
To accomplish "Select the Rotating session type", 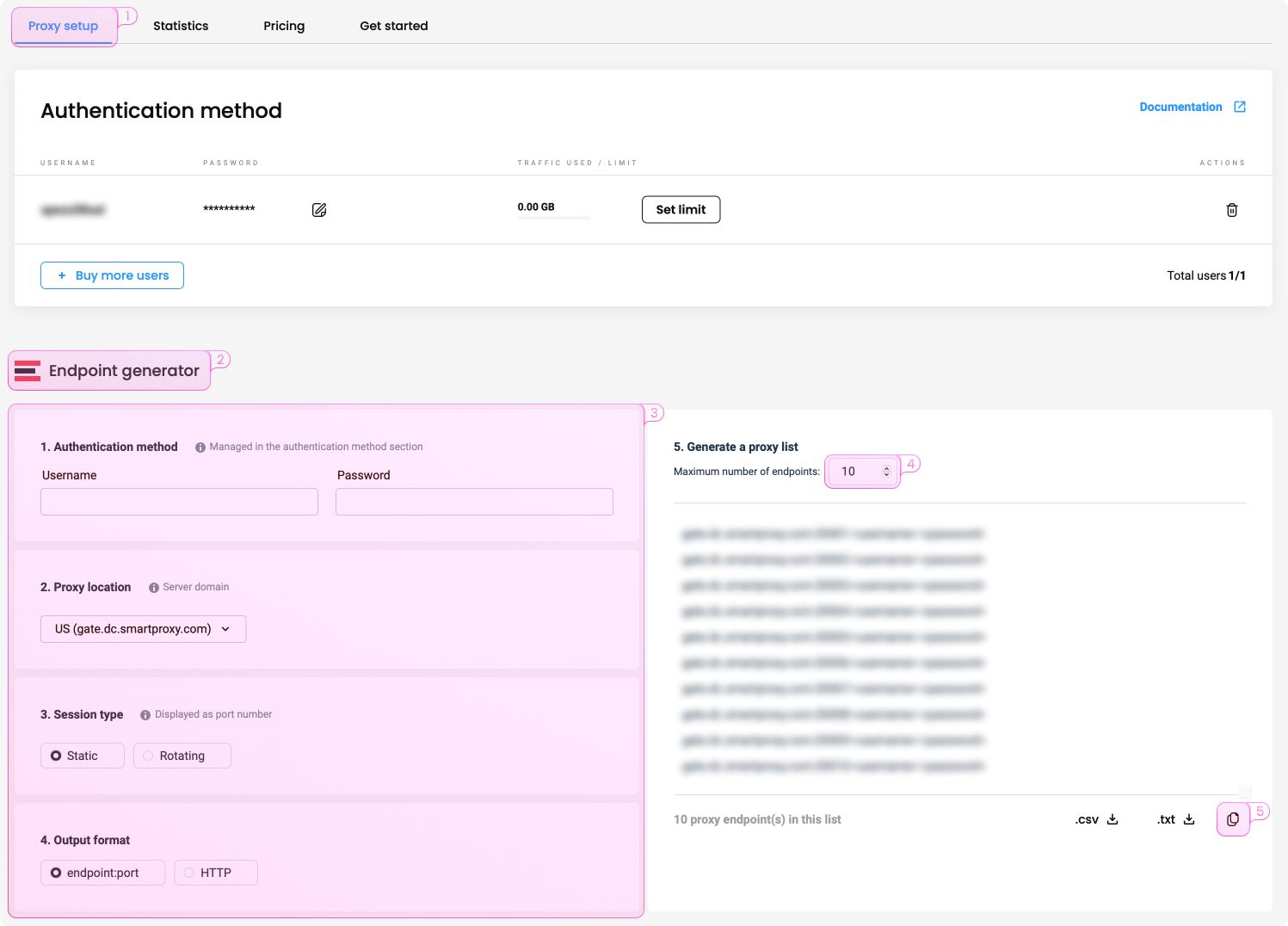I will (x=182, y=756).
